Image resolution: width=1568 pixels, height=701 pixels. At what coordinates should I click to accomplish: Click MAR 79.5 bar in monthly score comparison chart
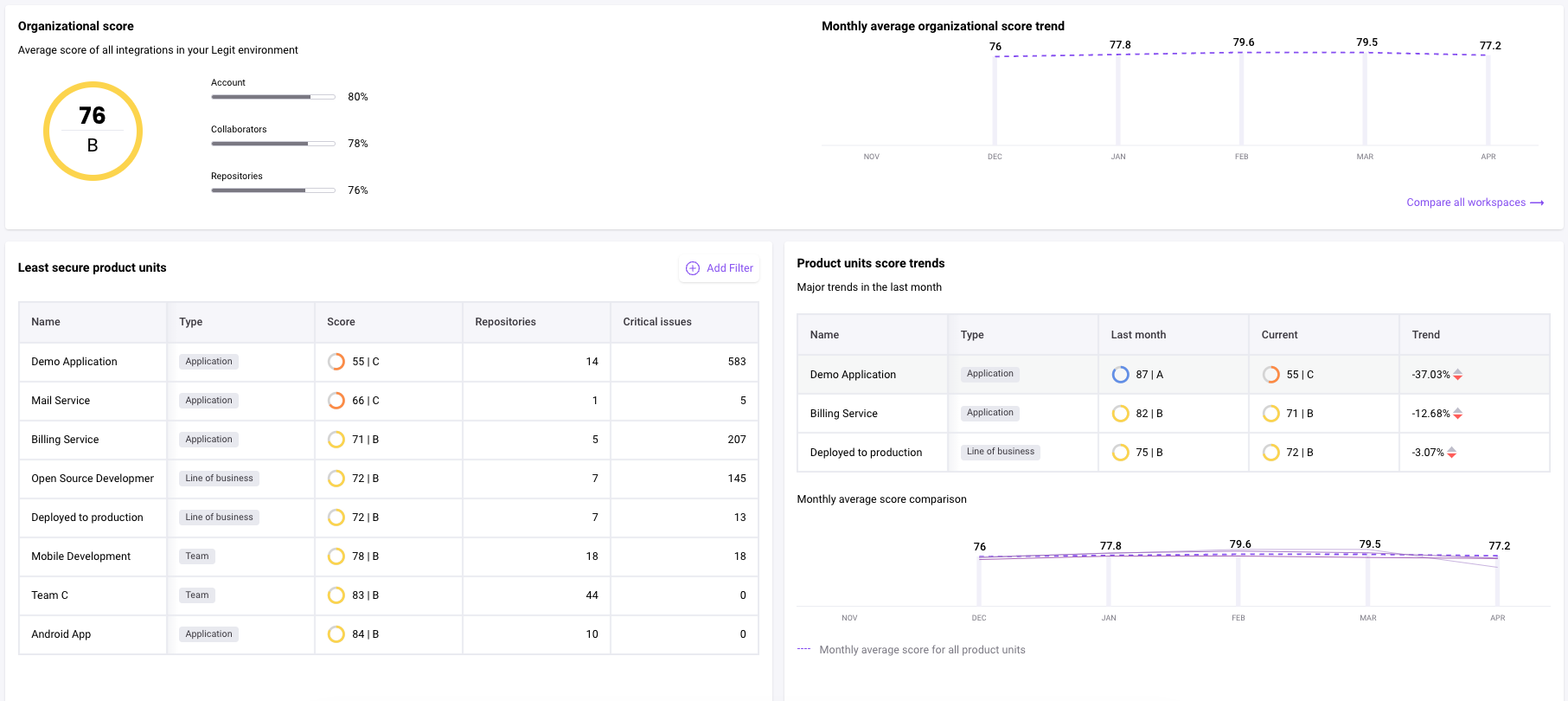point(1368,581)
